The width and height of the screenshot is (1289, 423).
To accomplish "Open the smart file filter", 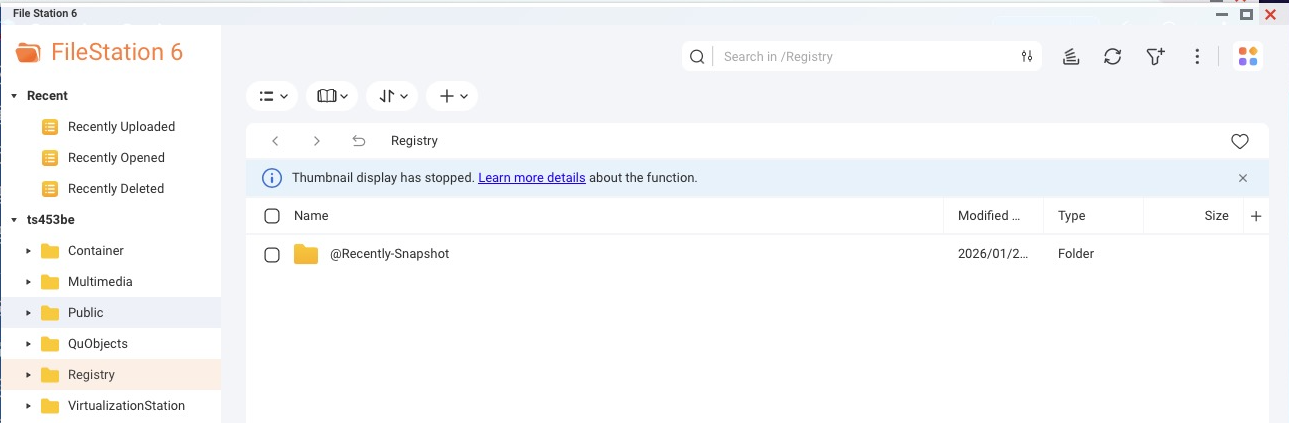I will click(1155, 57).
